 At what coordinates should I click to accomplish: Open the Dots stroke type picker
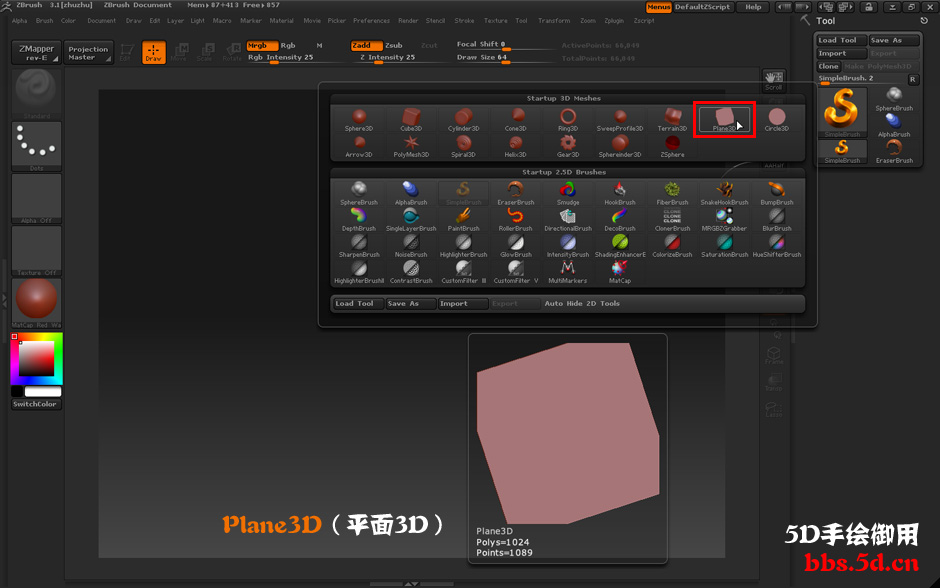[36, 146]
